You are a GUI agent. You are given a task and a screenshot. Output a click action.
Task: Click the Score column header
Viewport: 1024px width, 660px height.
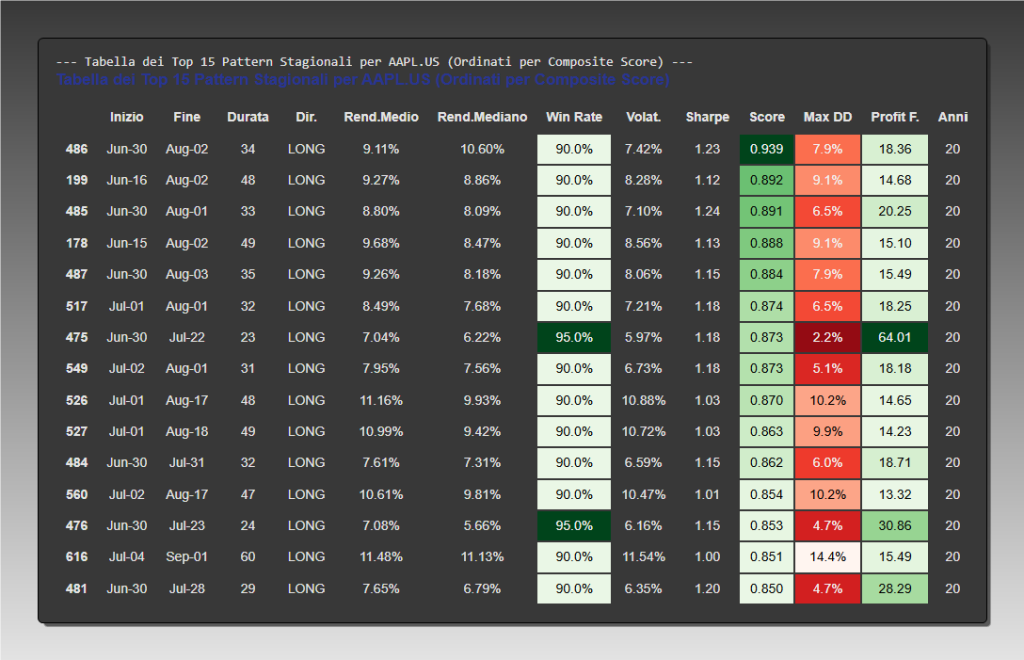[x=767, y=117]
